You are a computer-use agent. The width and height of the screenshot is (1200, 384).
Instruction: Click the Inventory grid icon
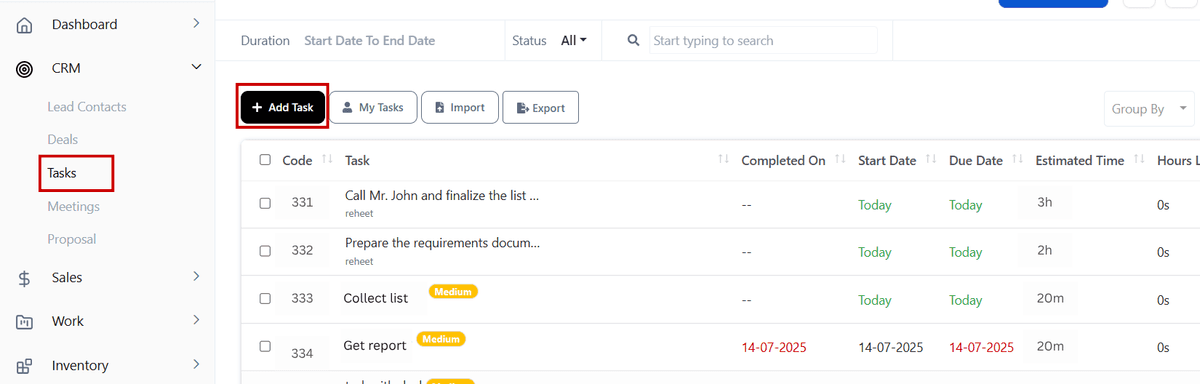click(x=25, y=366)
